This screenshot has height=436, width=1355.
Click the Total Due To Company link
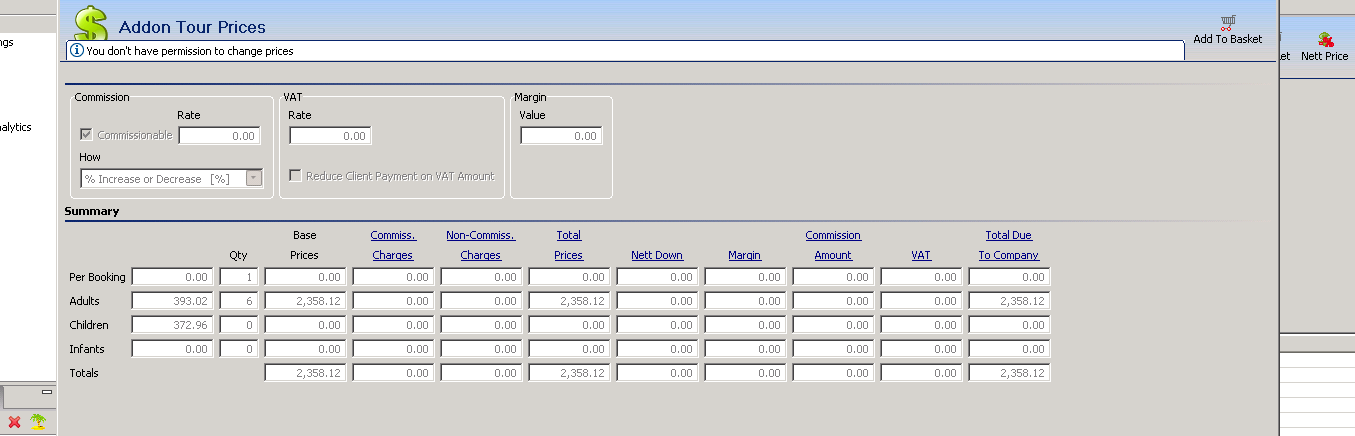click(1009, 245)
